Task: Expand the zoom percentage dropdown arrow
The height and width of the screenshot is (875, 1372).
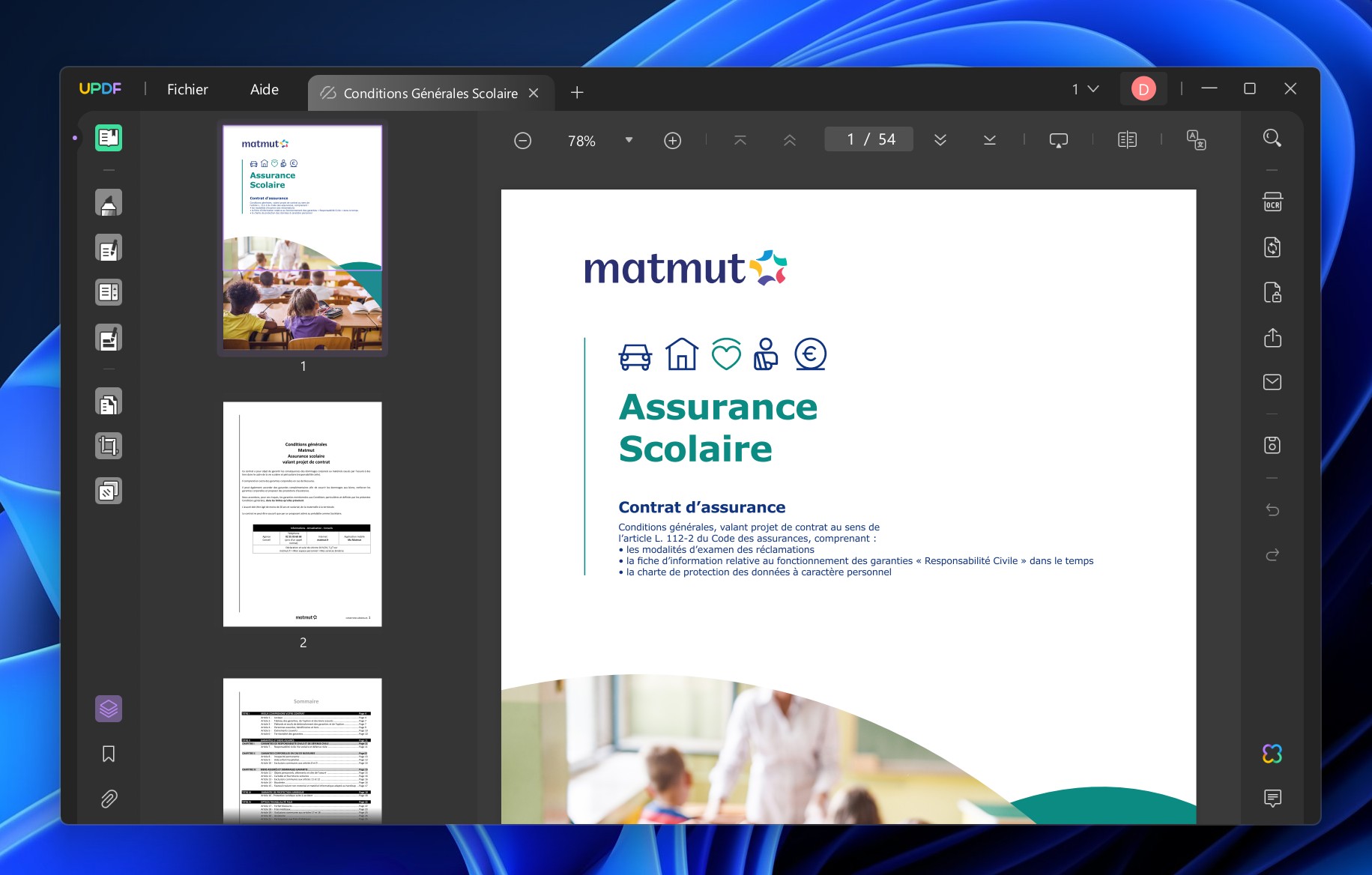Action: tap(629, 140)
